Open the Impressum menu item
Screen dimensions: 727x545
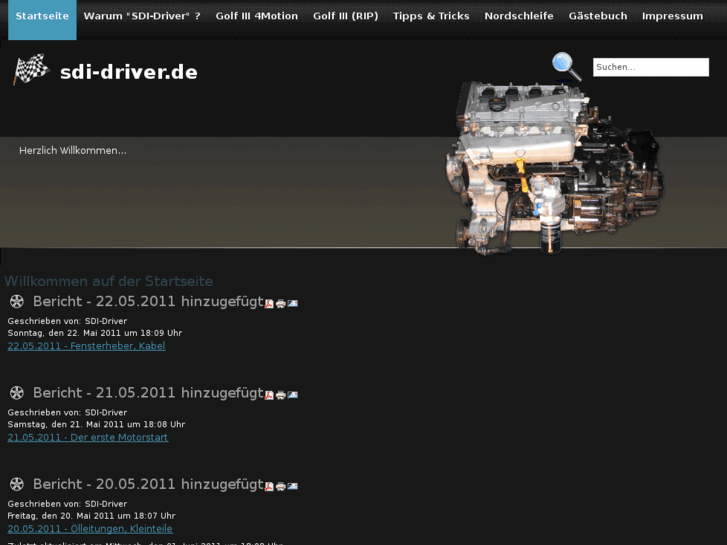point(672,16)
